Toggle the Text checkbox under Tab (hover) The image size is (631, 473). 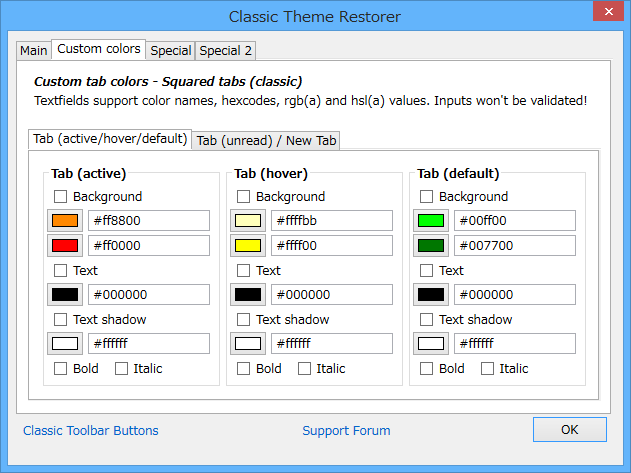tap(244, 270)
